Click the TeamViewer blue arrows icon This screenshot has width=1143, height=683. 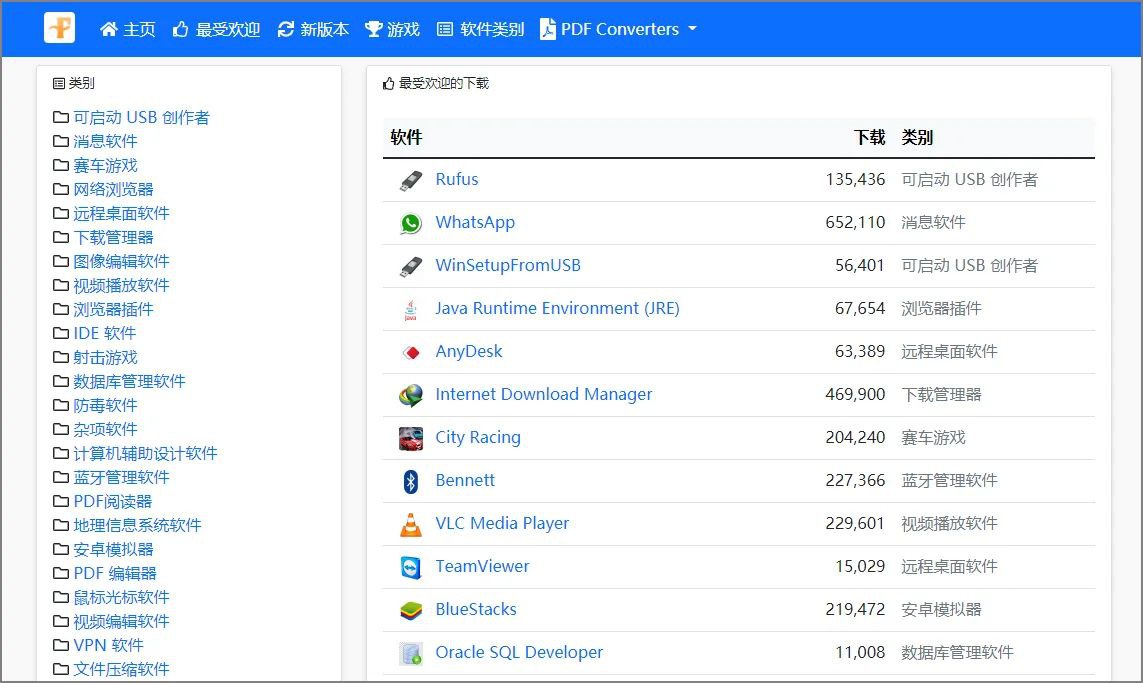click(409, 566)
